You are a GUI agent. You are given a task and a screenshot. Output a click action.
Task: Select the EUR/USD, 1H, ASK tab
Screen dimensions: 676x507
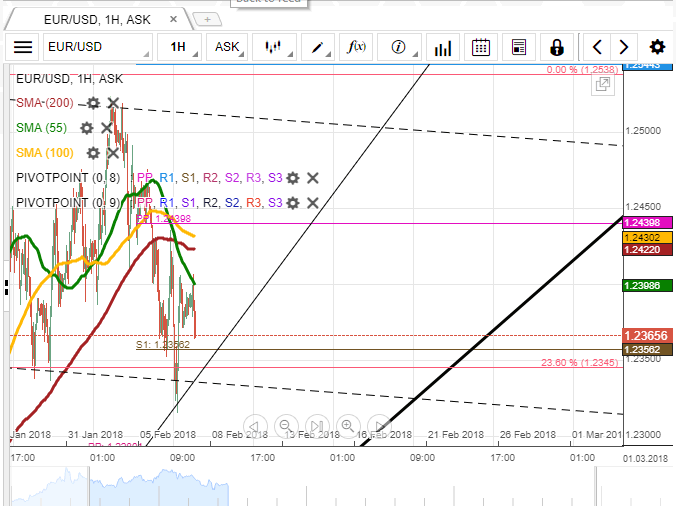tap(97, 19)
